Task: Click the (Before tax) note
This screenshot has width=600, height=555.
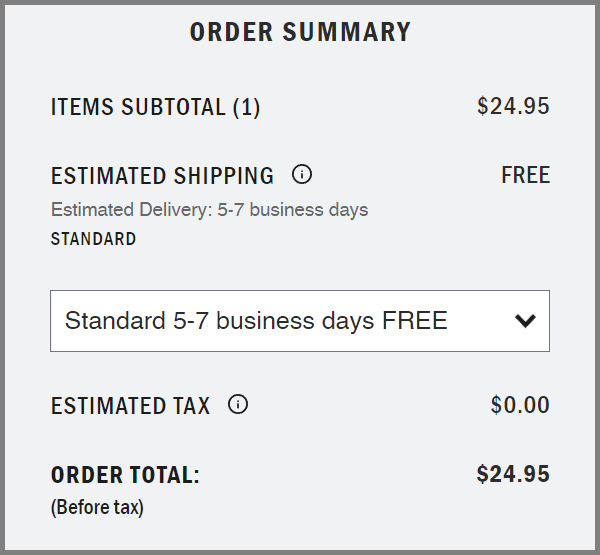Action: [97, 508]
